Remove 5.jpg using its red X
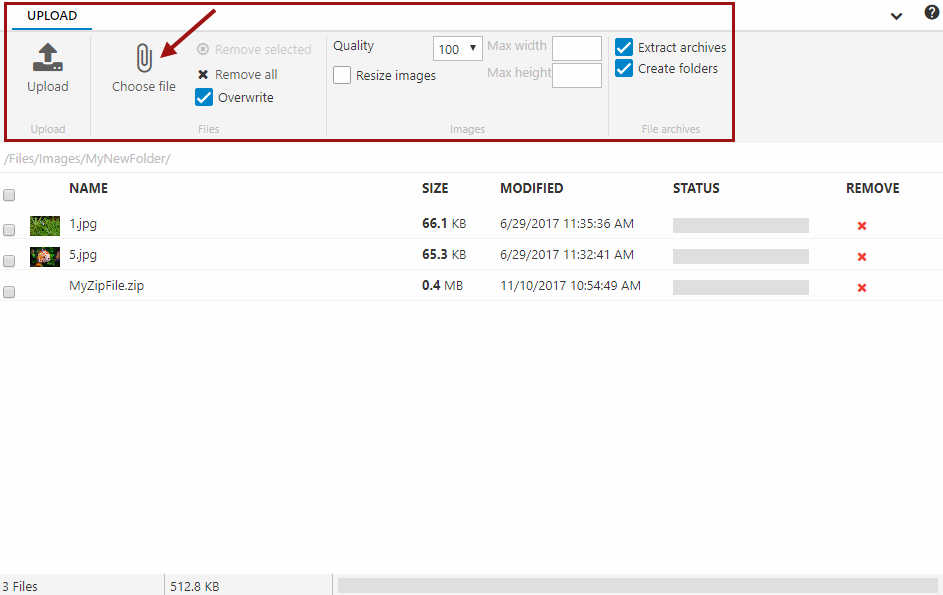943x595 pixels. (x=862, y=257)
